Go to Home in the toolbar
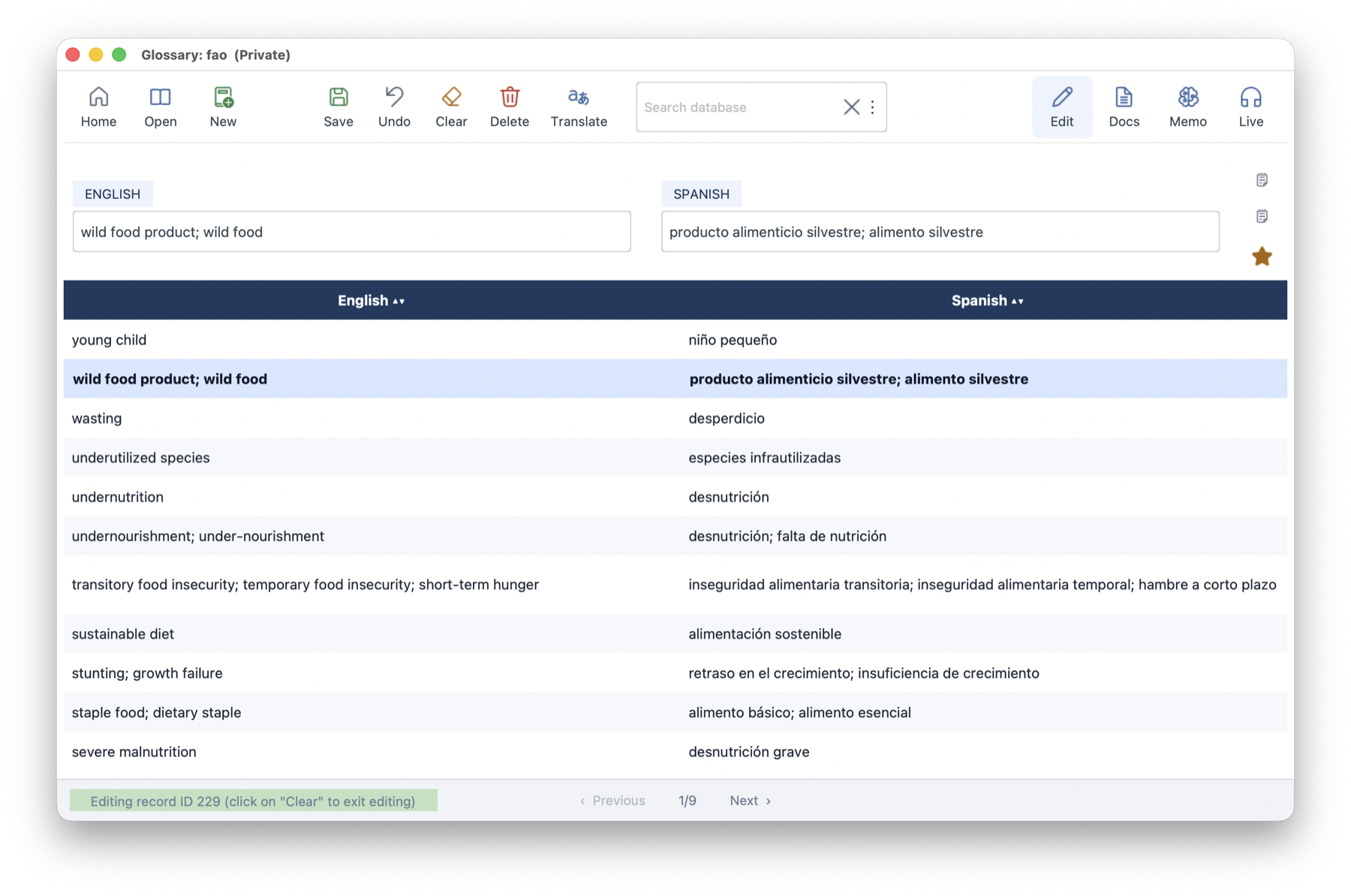This screenshot has width=1351, height=896. [98, 107]
